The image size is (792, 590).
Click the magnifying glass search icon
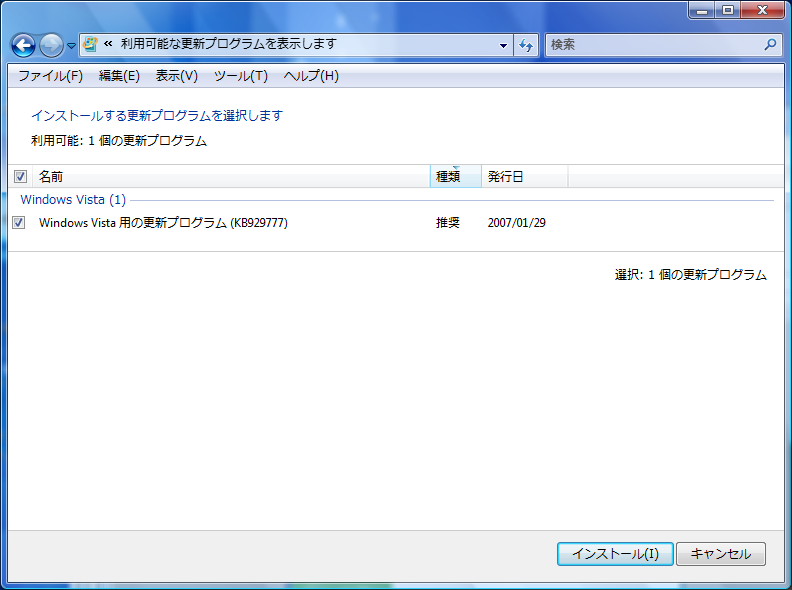(770, 44)
